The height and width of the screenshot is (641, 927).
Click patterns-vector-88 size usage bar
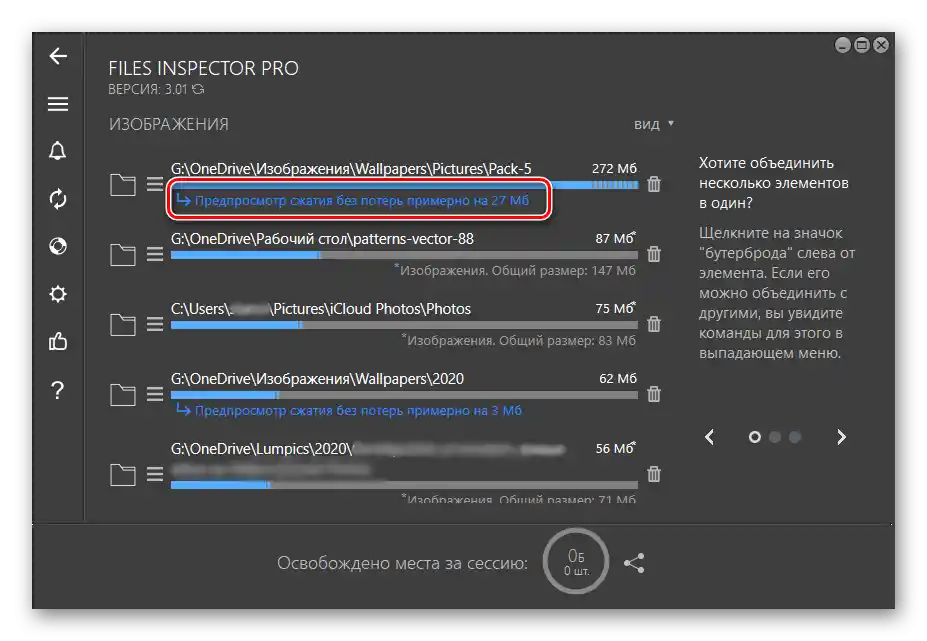pyautogui.click(x=404, y=255)
